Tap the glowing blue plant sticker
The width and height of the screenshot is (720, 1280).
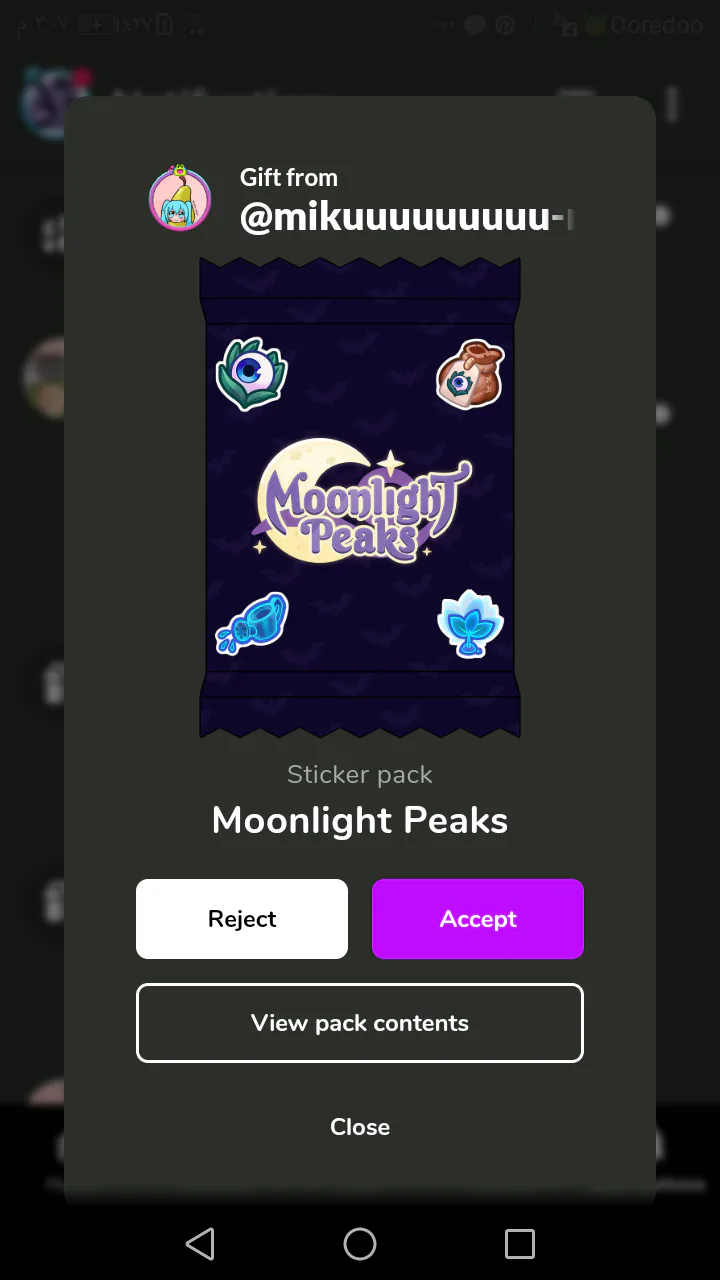[x=470, y=623]
